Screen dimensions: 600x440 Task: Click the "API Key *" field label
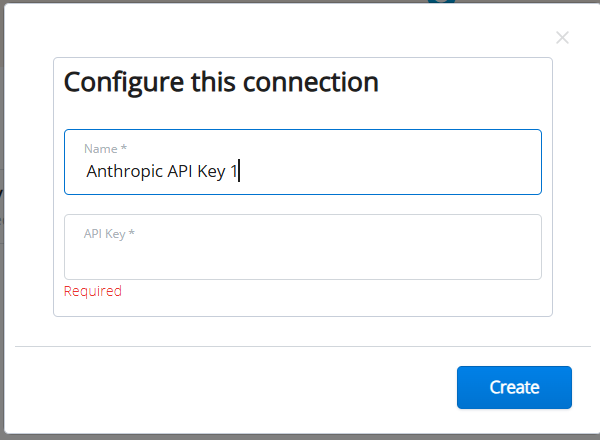109,233
